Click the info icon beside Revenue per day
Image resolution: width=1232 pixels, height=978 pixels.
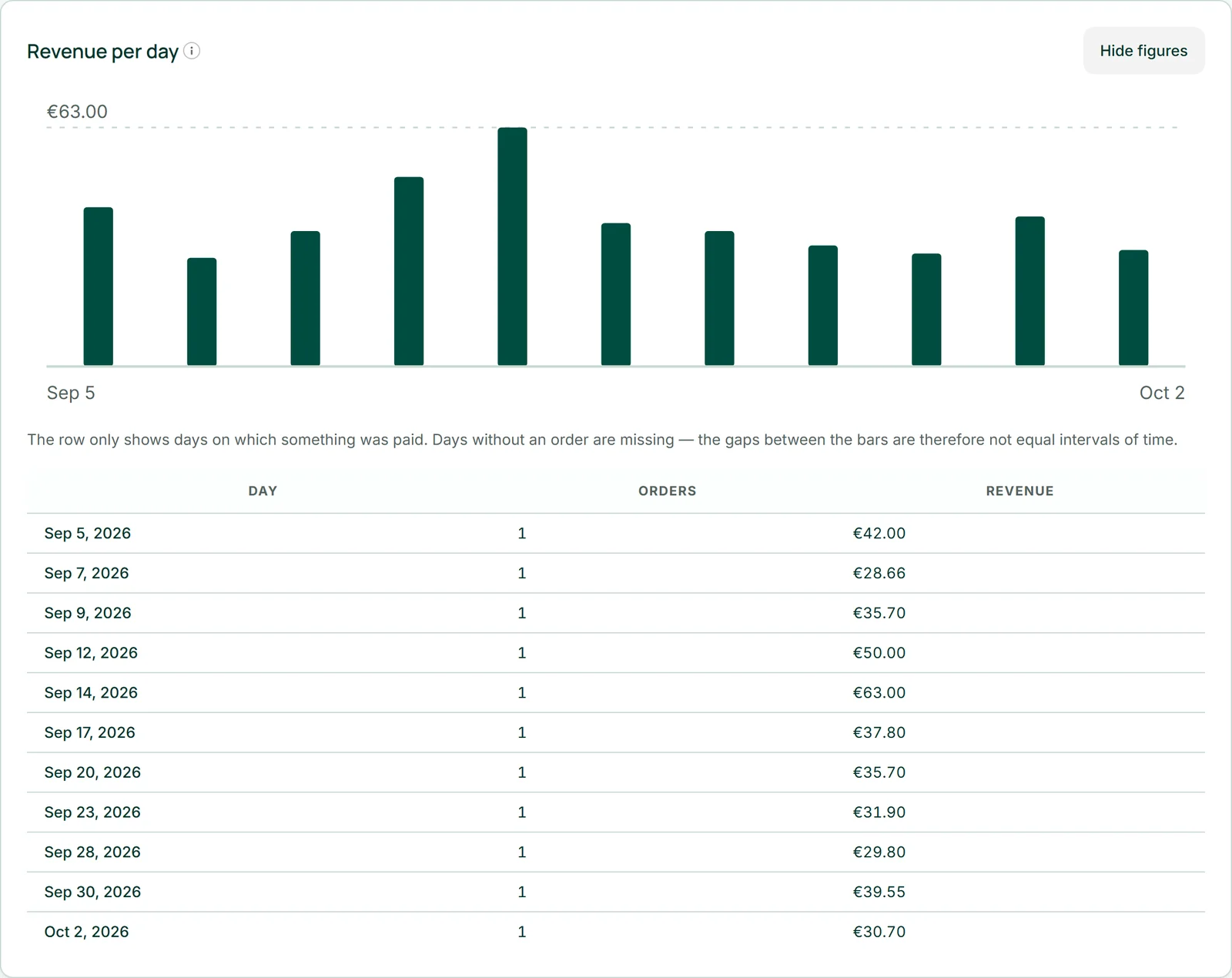192,51
